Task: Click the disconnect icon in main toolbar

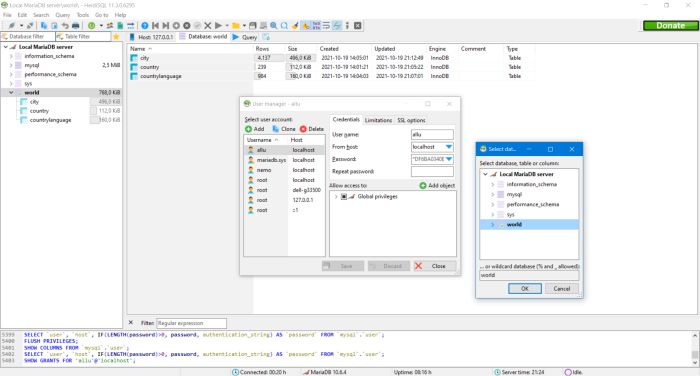Action: pyautogui.click(x=30, y=25)
